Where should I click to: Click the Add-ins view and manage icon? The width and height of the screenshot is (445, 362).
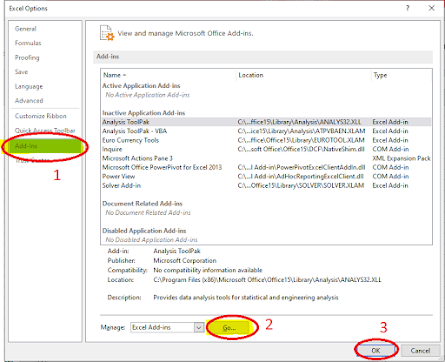click(x=107, y=33)
